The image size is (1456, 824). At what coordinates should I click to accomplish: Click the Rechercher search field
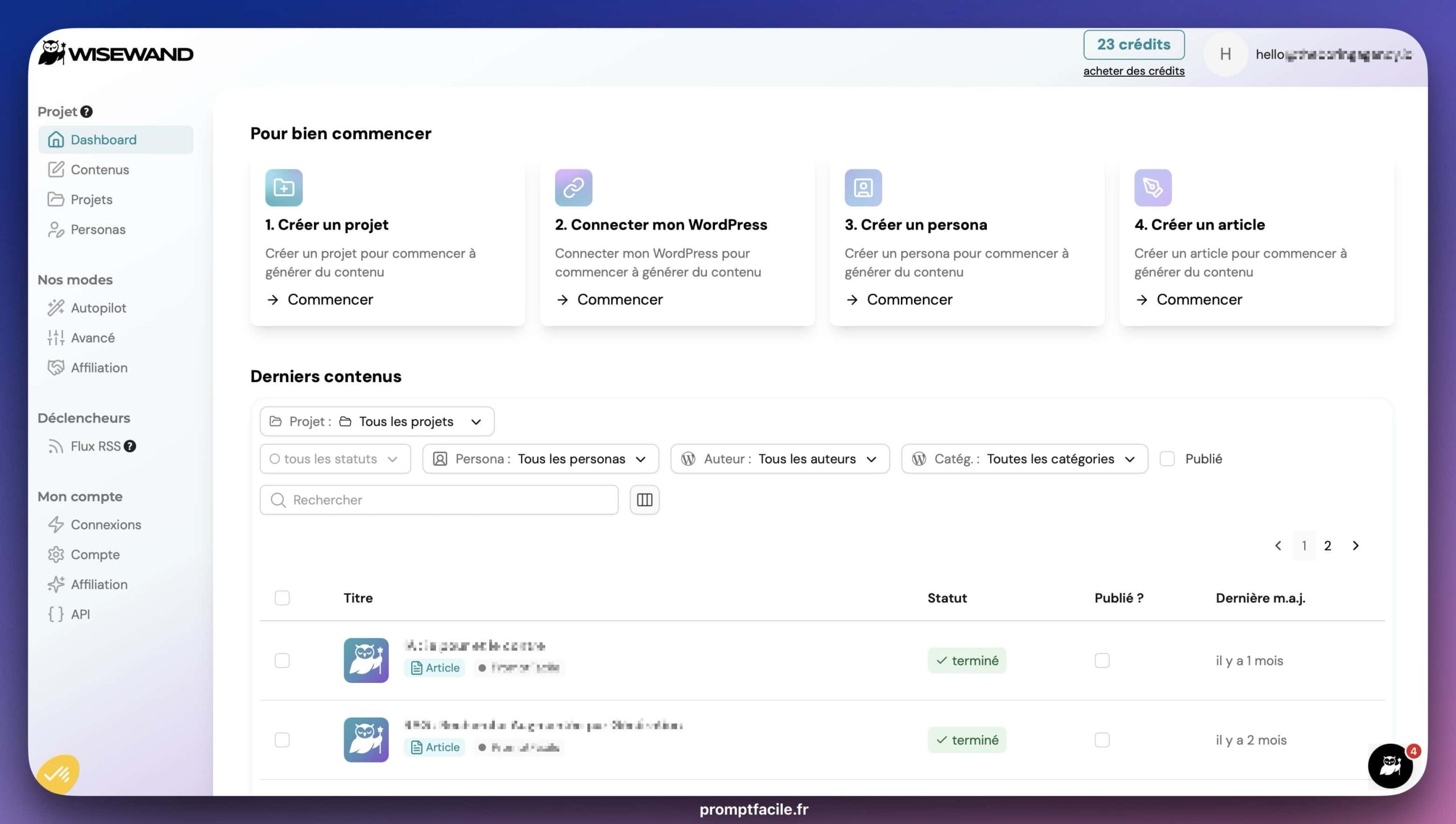(x=439, y=500)
